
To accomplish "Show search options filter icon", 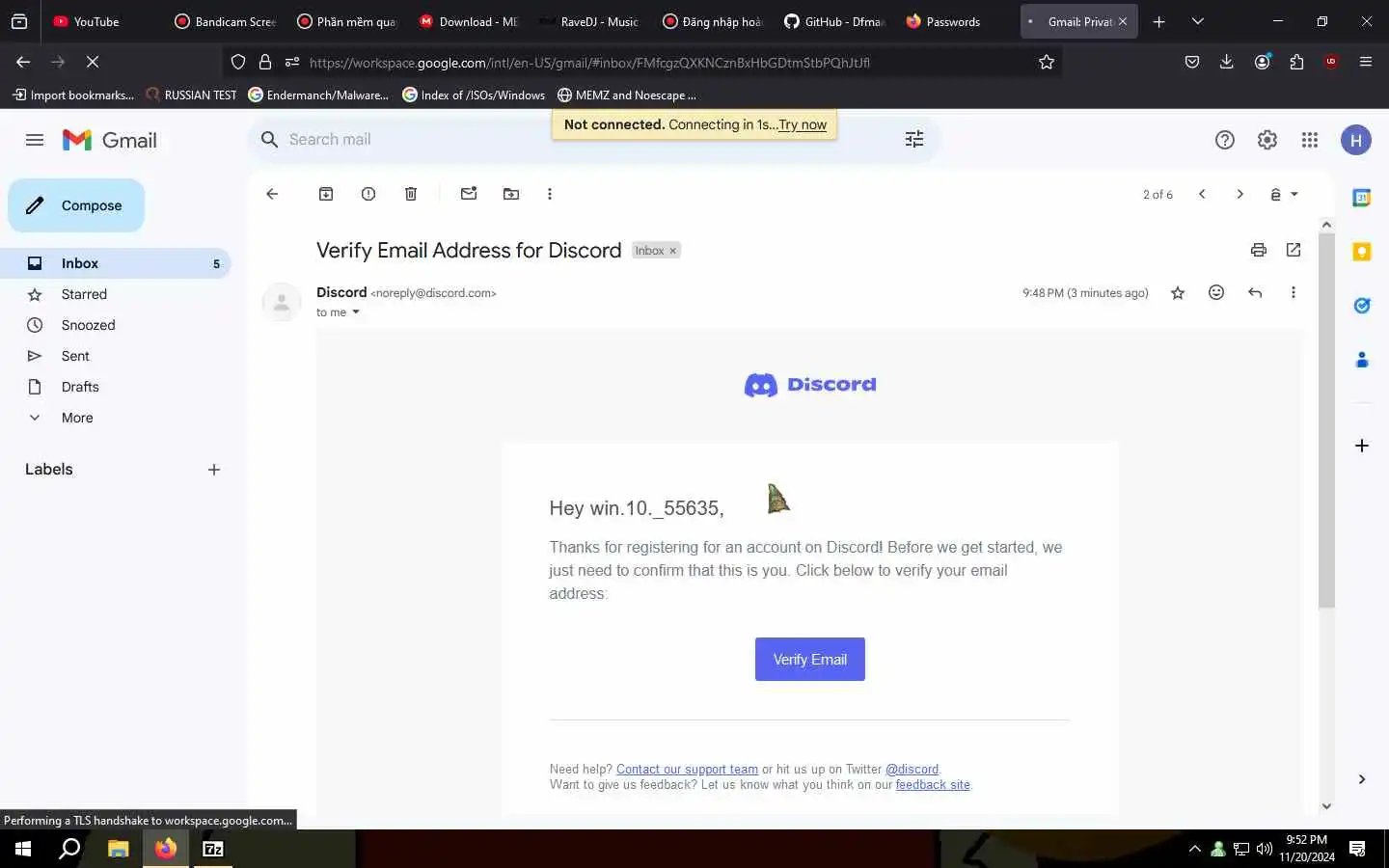I will 914,139.
